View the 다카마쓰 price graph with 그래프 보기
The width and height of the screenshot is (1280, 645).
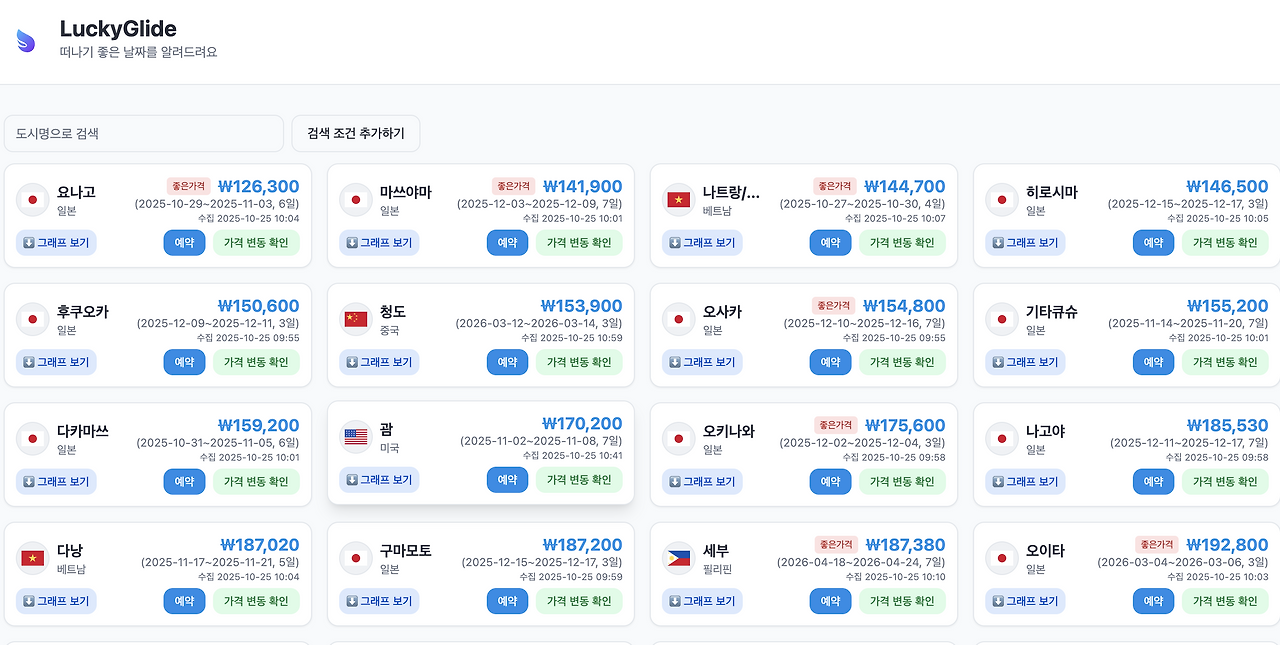coord(55,481)
